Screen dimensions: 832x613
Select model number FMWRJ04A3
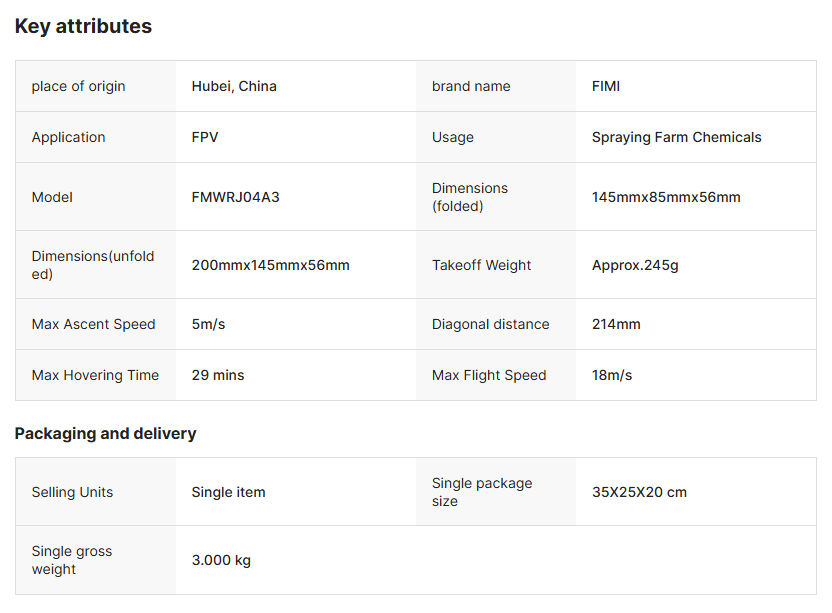tap(236, 197)
